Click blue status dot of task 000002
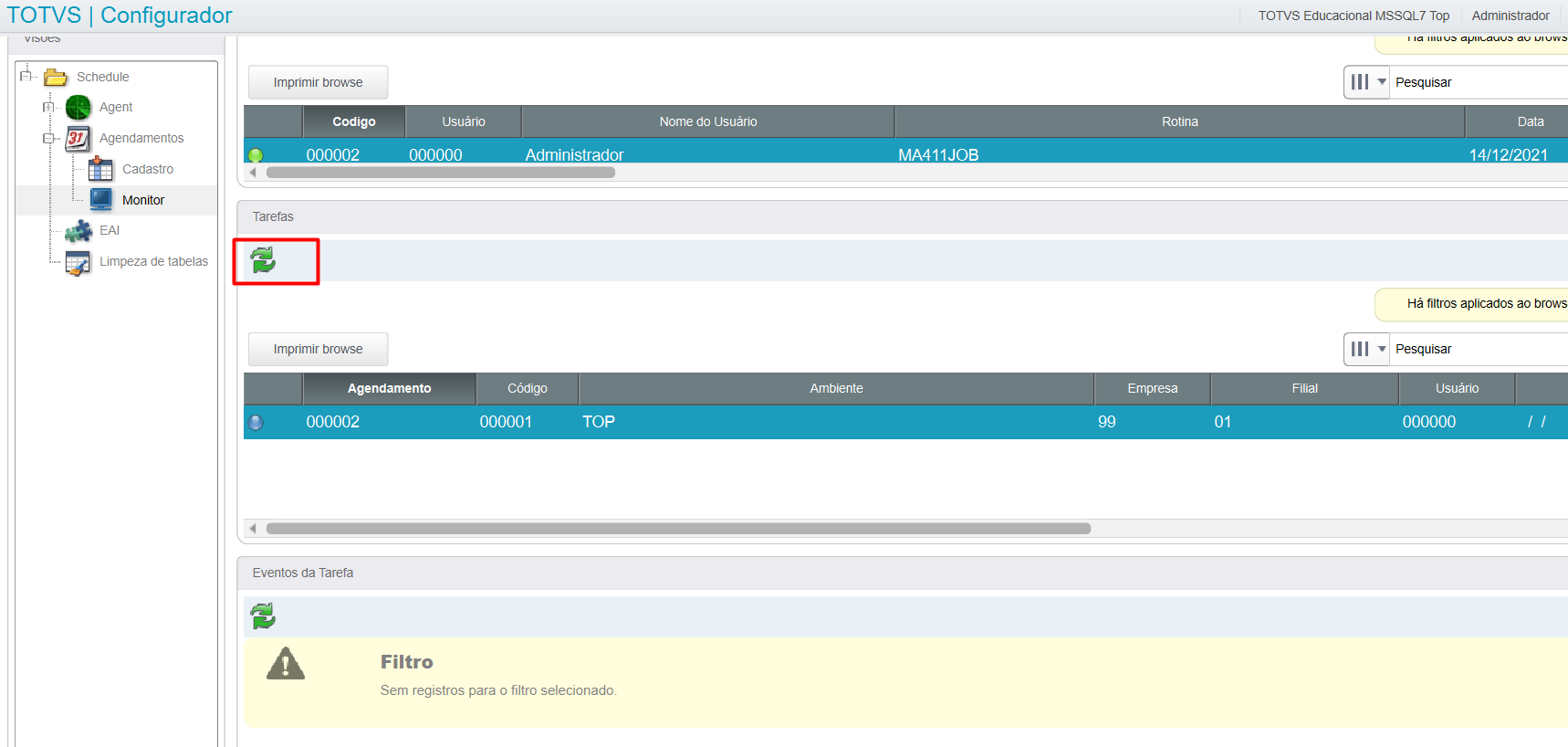This screenshot has height=747, width=1568. (256, 423)
